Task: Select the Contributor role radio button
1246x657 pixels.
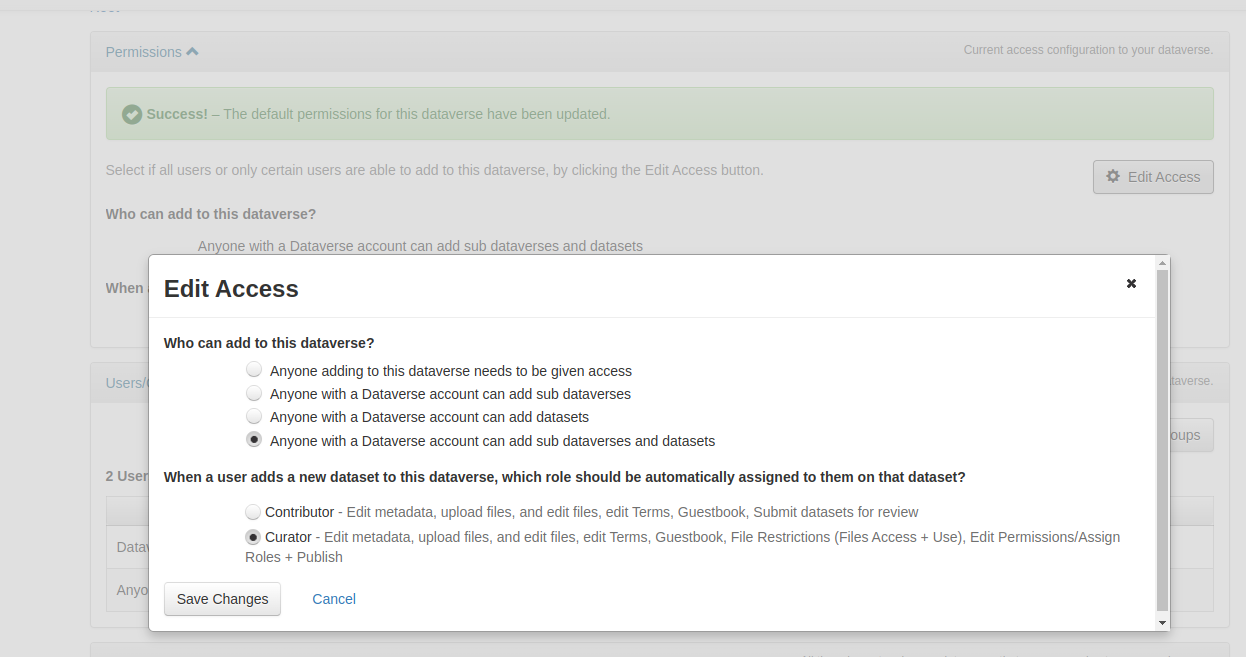Action: (x=253, y=512)
